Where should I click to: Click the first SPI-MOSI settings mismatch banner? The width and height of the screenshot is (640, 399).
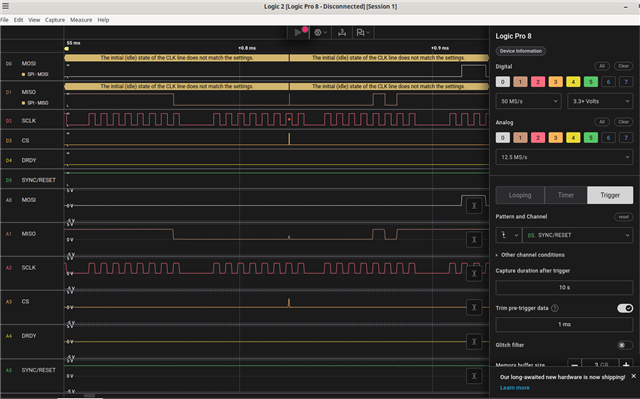click(x=177, y=58)
